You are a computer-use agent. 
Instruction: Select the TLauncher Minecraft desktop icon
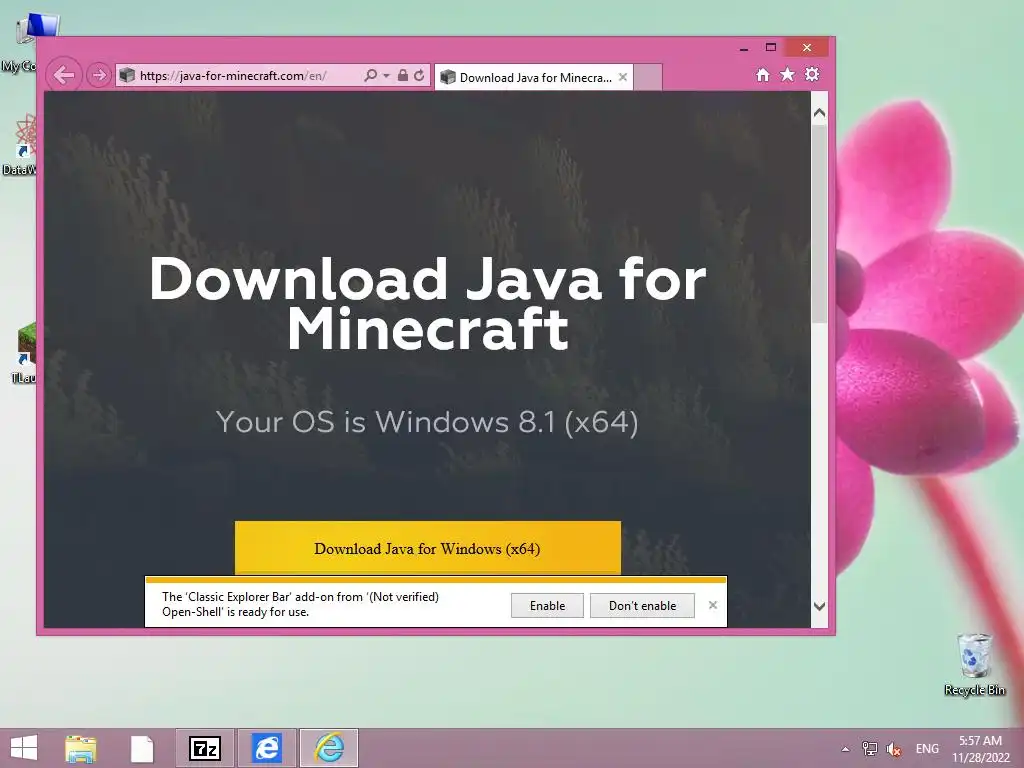[24, 353]
